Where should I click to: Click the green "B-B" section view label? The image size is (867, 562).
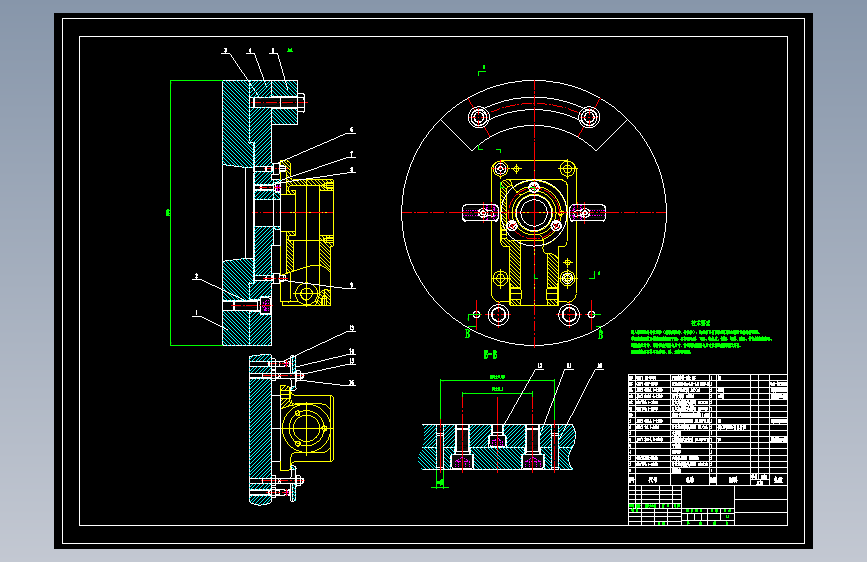(490, 355)
